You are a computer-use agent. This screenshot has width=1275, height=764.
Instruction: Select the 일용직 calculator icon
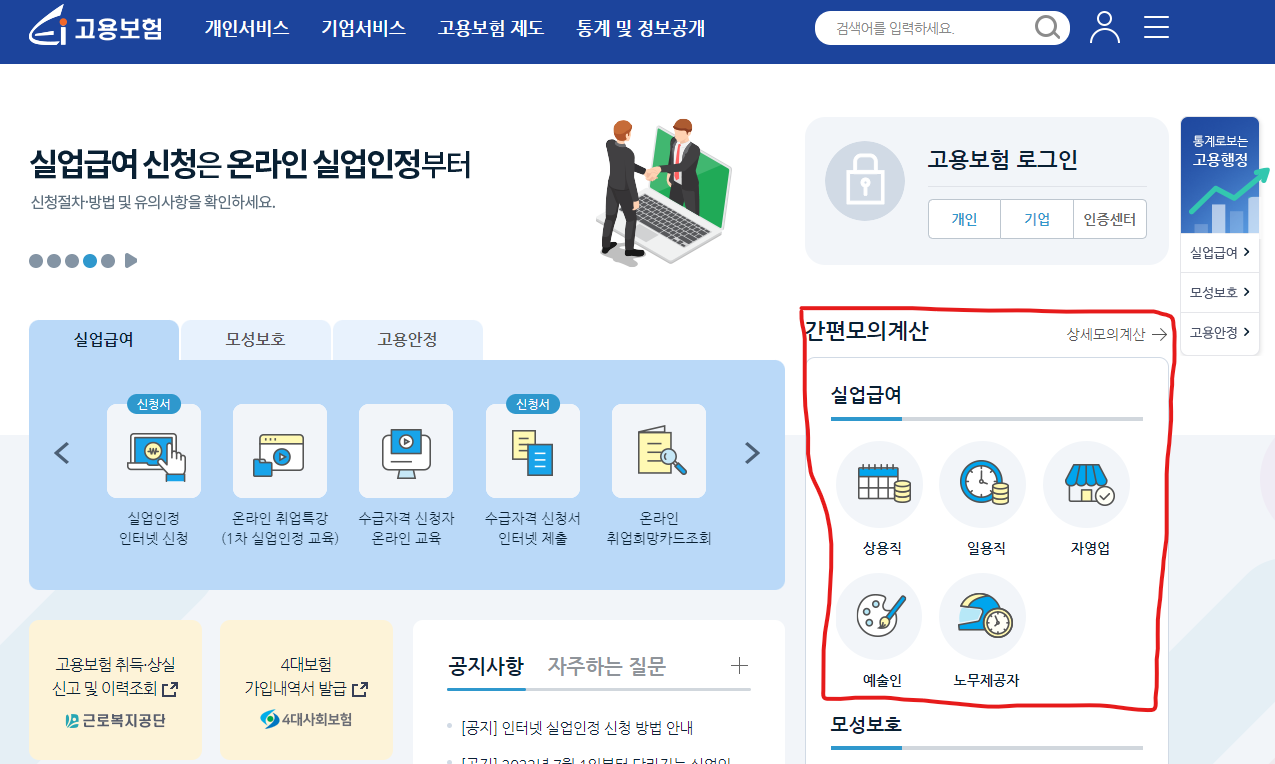tap(983, 484)
